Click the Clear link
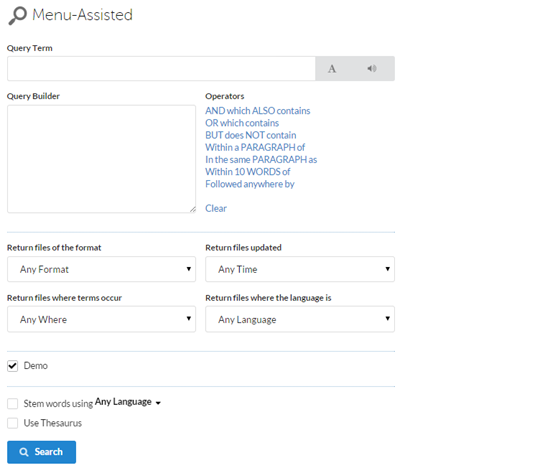 coord(216,208)
